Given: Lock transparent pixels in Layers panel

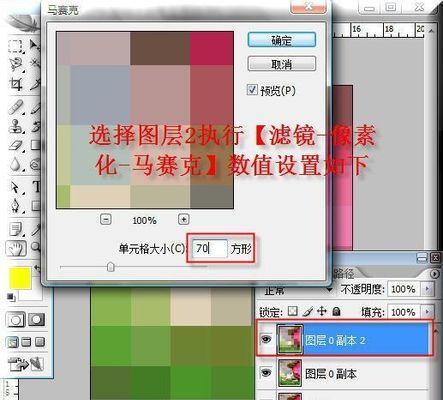Looking at the screenshot, I should tap(292, 311).
